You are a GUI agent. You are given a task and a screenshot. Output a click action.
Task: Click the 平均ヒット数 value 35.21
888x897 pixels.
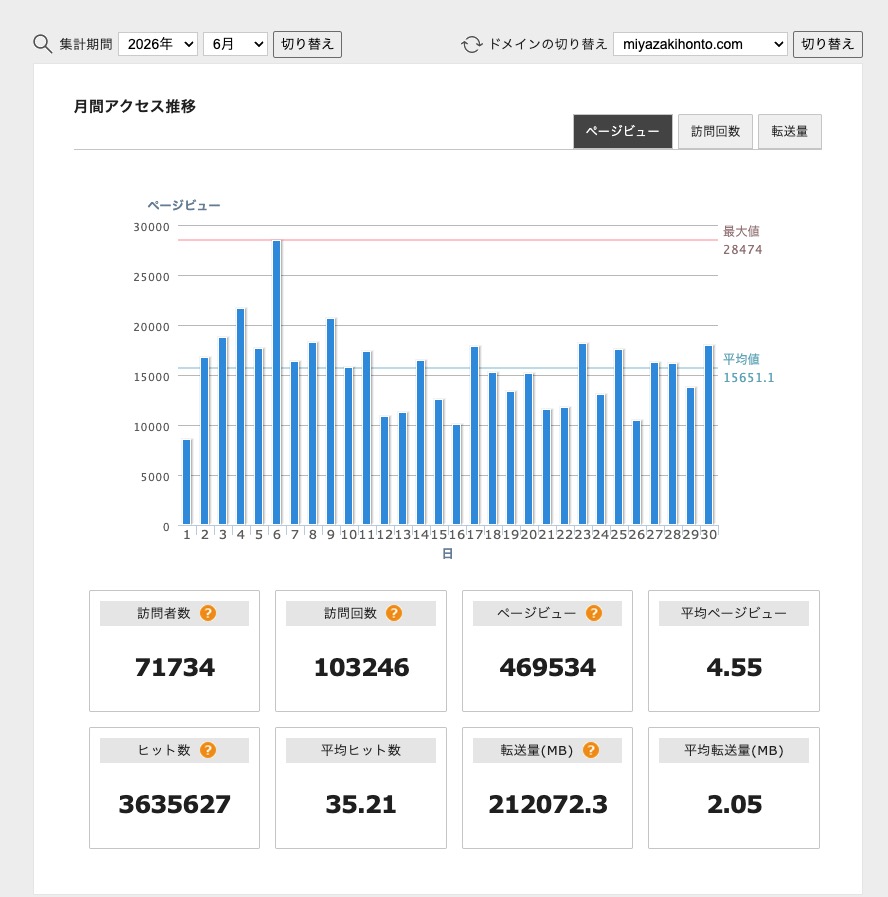360,804
